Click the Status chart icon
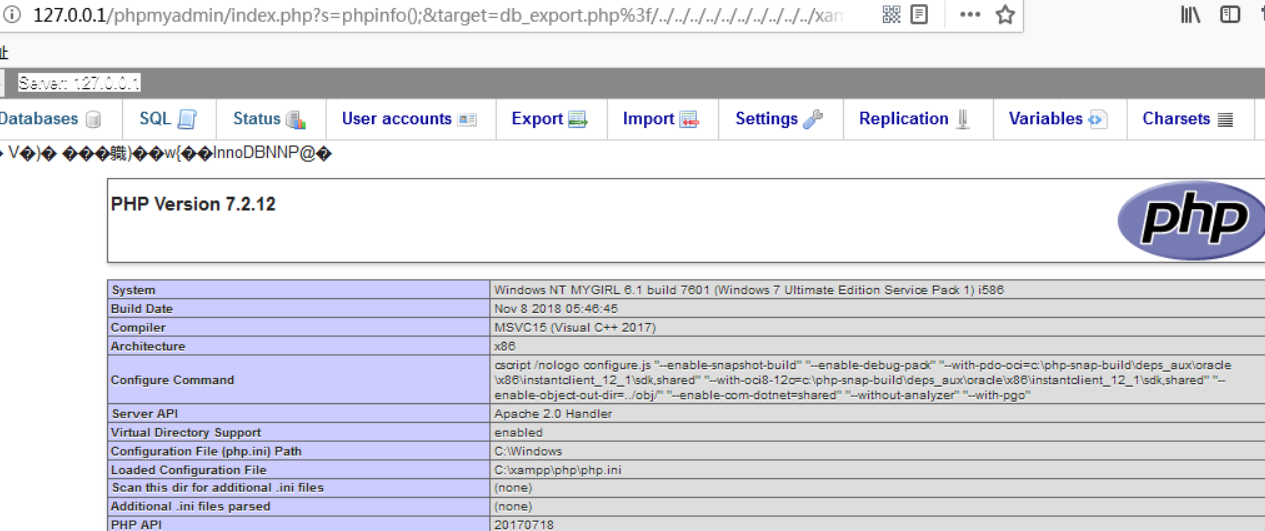This screenshot has width=1265, height=531. click(296, 119)
